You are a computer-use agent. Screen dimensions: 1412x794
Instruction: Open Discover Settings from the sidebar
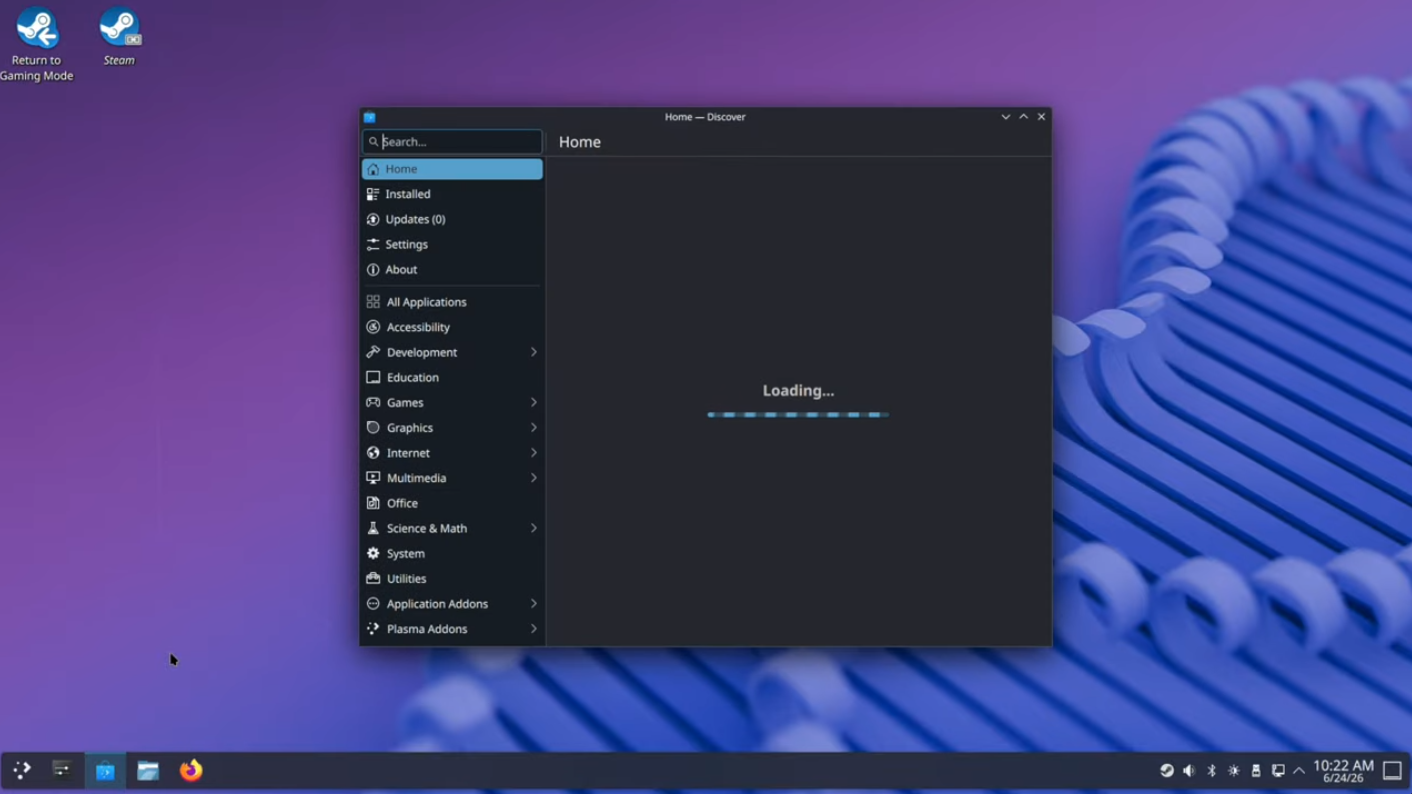452,244
